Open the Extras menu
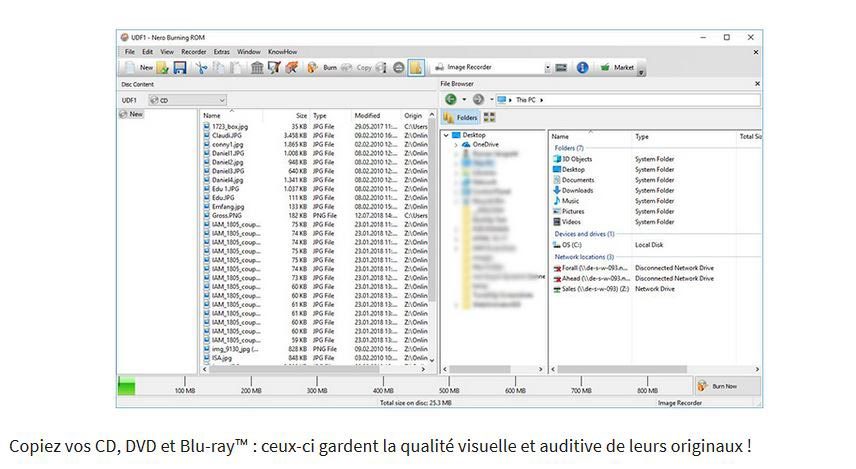856x469 pixels. point(222,52)
